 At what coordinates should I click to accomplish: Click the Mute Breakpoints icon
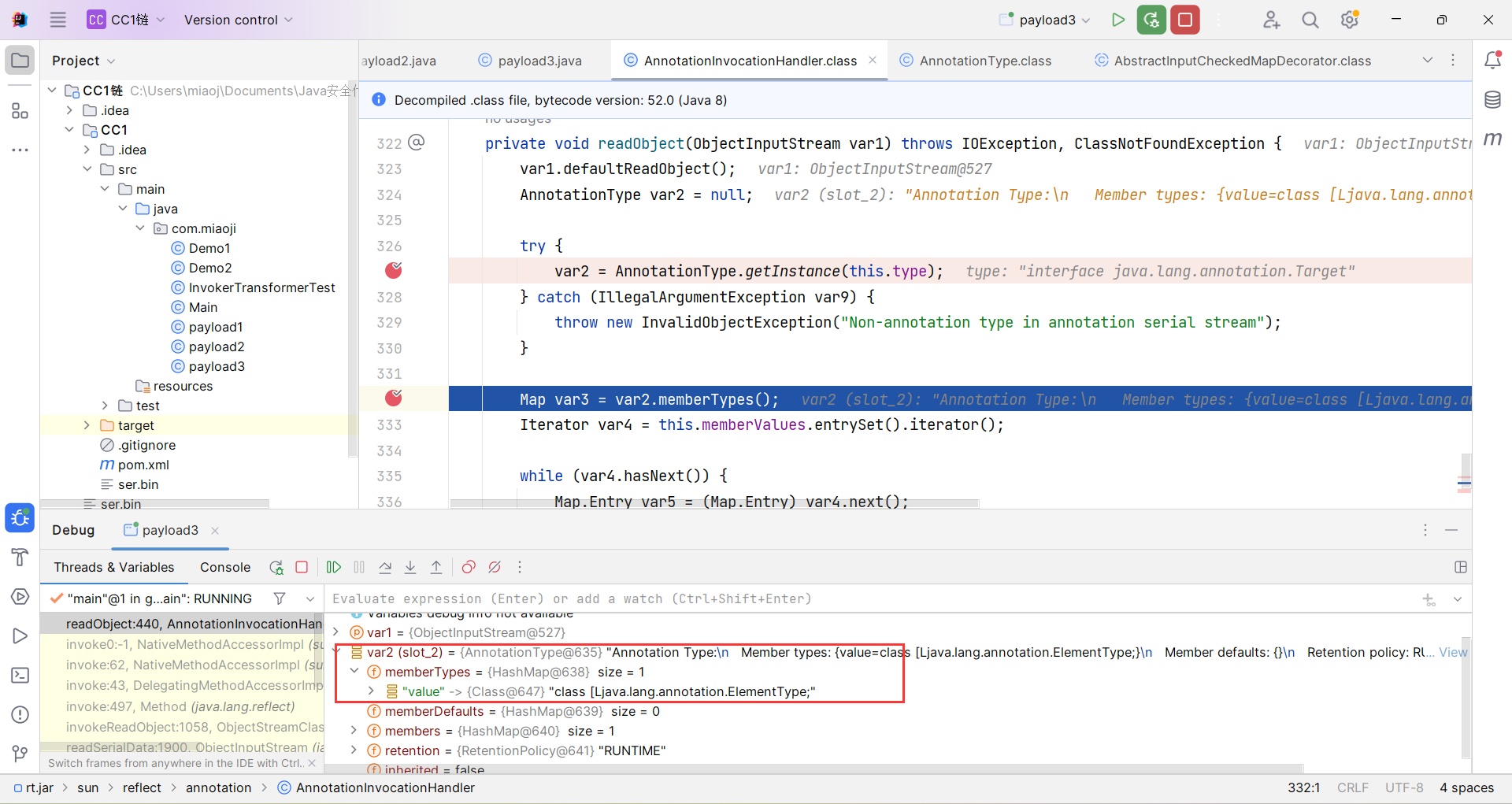495,567
